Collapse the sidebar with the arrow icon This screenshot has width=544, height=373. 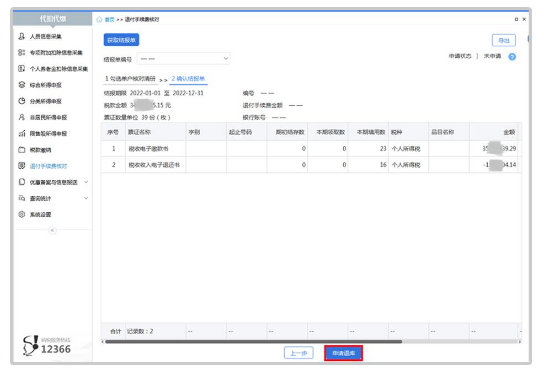(52, 230)
